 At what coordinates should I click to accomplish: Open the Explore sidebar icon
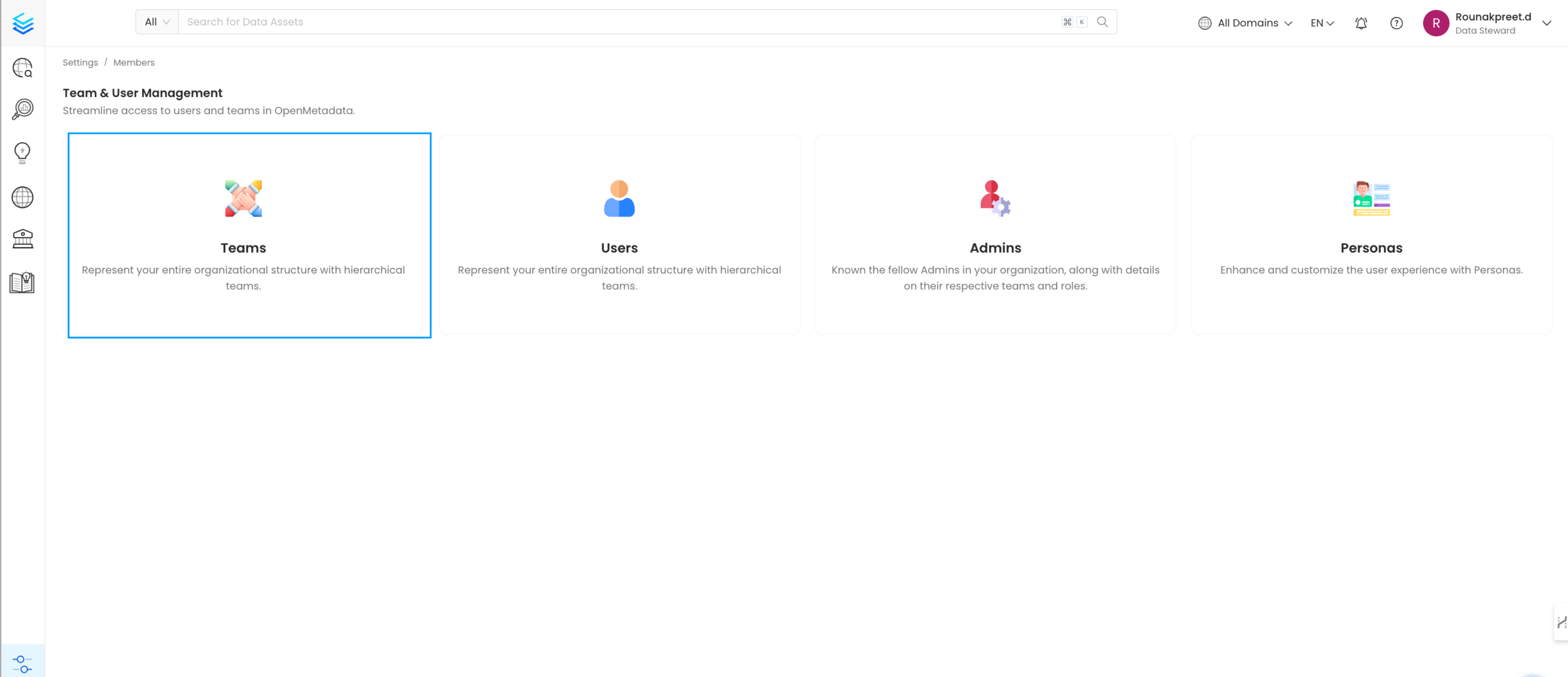pyautogui.click(x=23, y=68)
